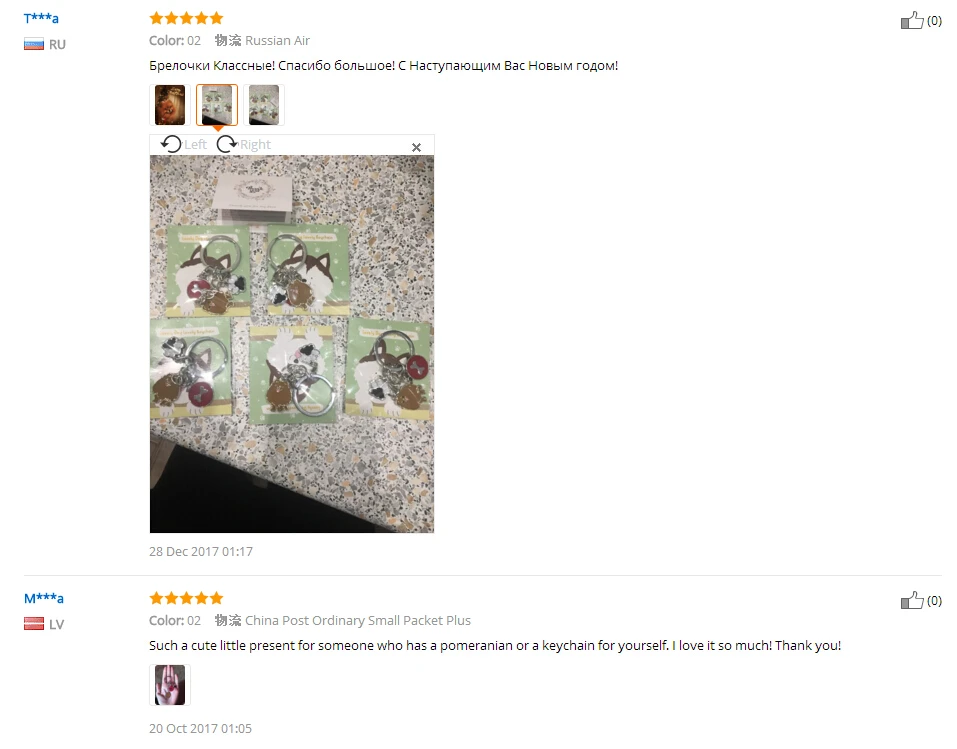Click the helpful count (0) on second review

[934, 600]
